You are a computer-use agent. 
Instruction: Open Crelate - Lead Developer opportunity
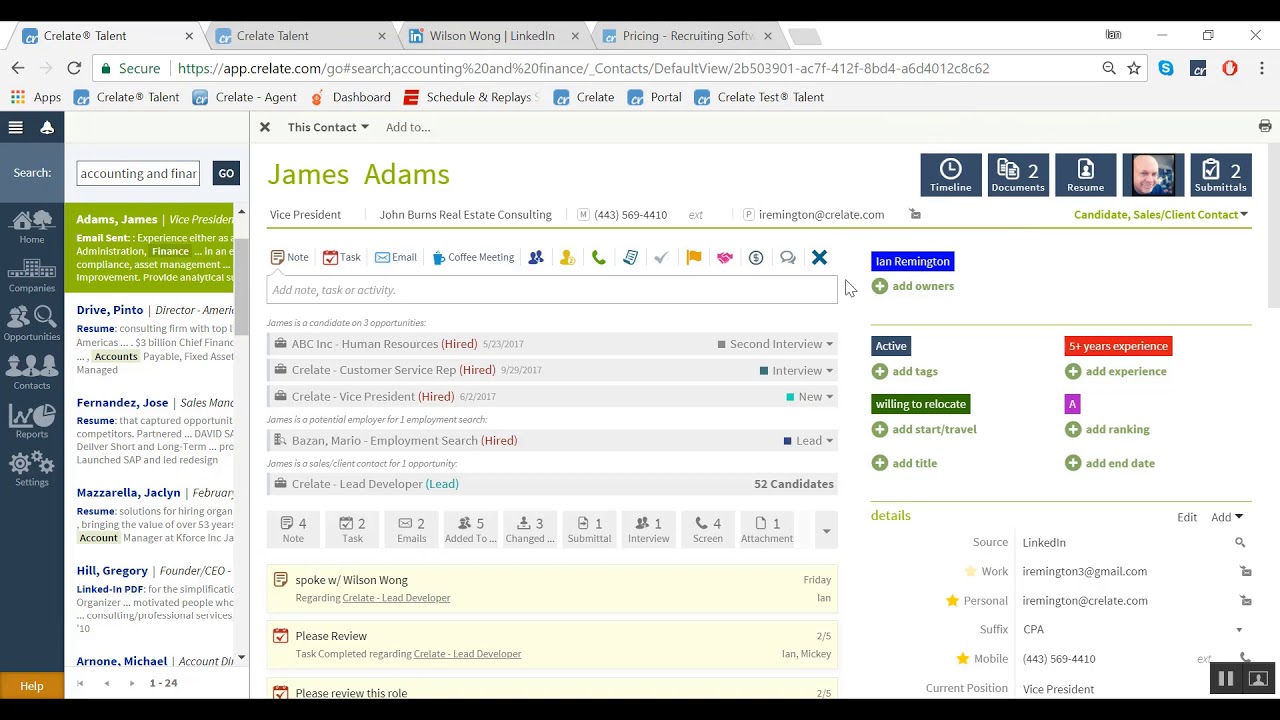tap(374, 484)
